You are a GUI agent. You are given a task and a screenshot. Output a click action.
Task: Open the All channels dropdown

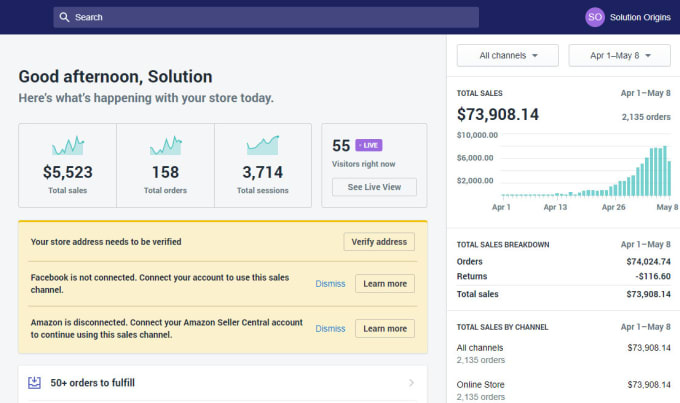(506, 56)
